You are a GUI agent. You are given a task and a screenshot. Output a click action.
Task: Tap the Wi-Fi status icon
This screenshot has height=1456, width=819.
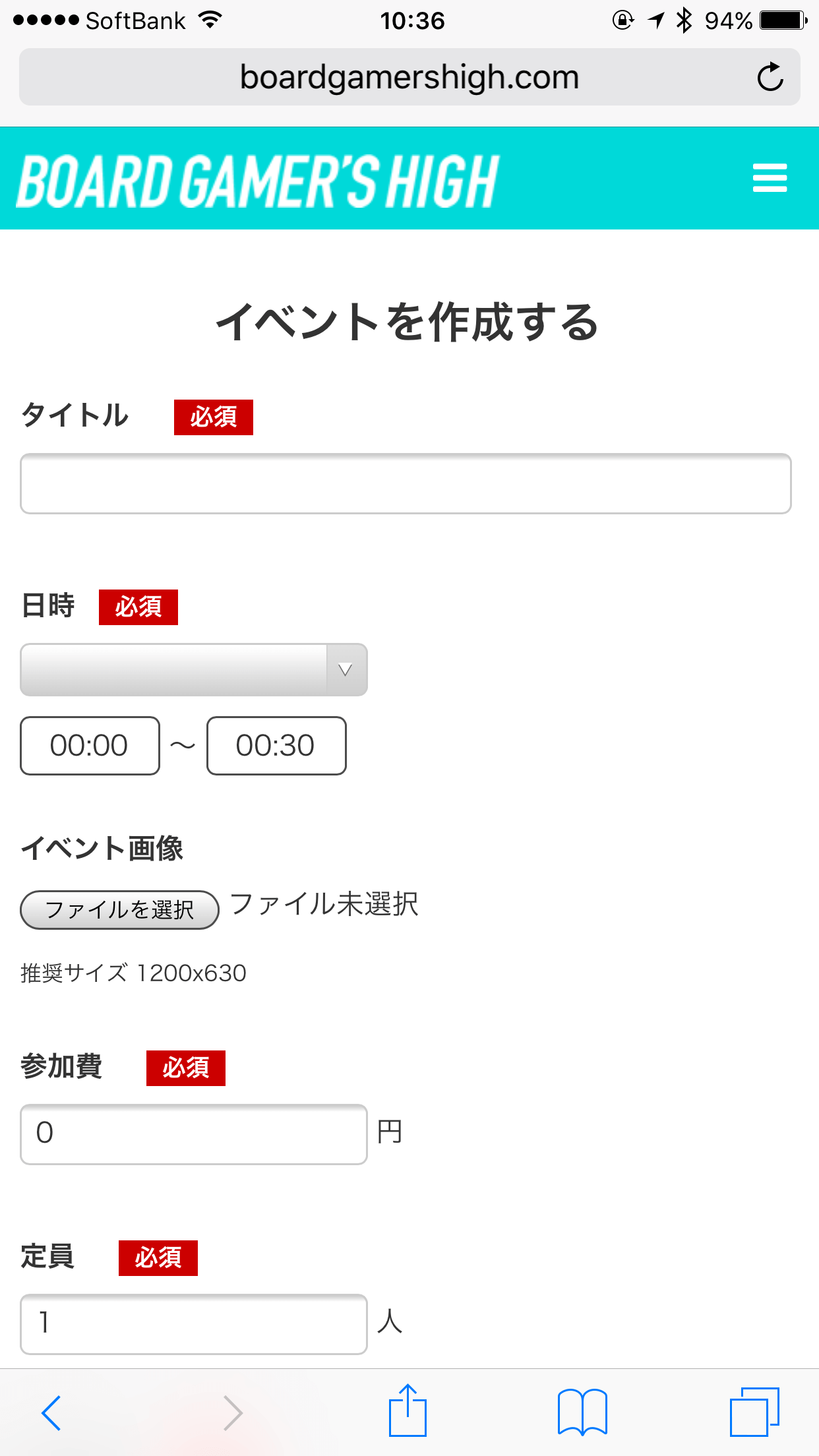[x=210, y=20]
